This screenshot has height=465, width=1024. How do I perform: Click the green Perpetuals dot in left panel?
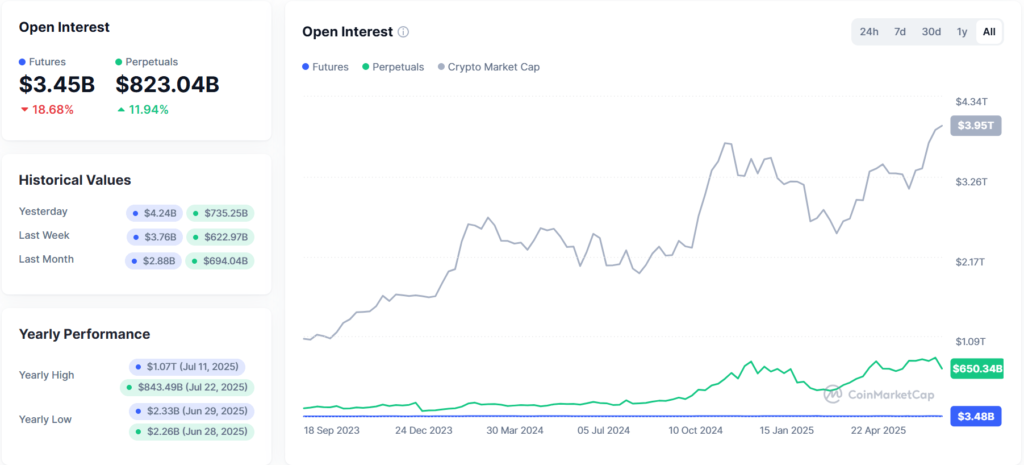[x=119, y=62]
